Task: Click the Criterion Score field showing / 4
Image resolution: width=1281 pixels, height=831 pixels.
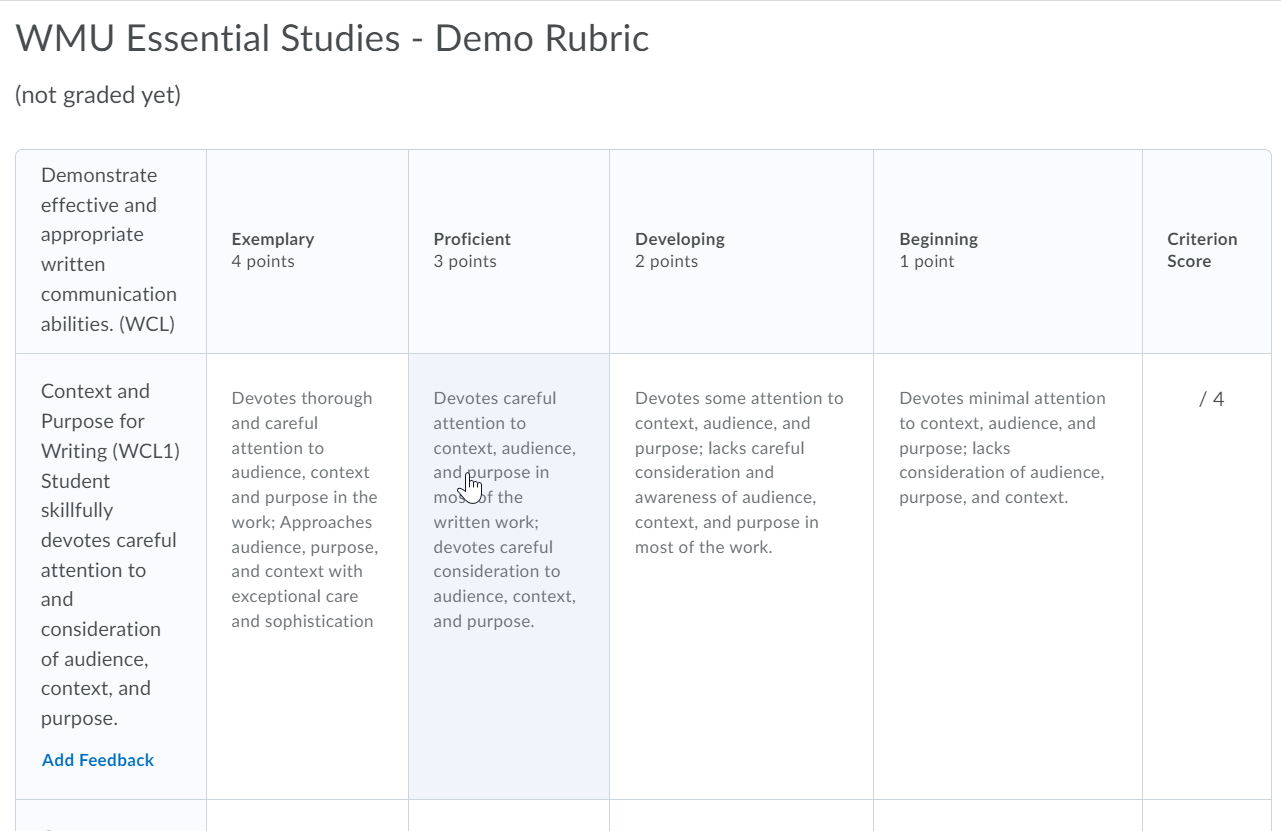Action: (1207, 398)
